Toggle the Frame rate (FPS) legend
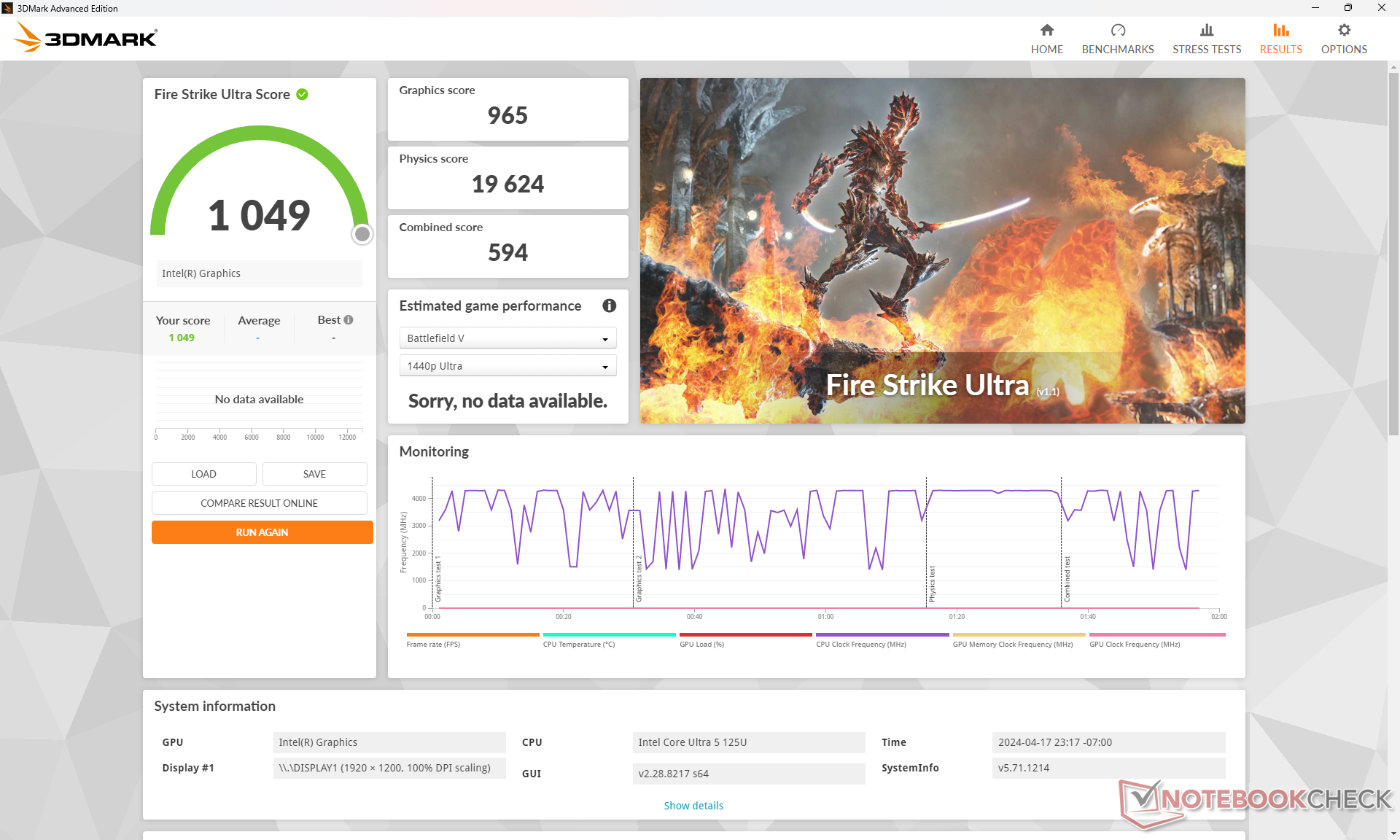This screenshot has width=1400, height=840. (x=433, y=645)
